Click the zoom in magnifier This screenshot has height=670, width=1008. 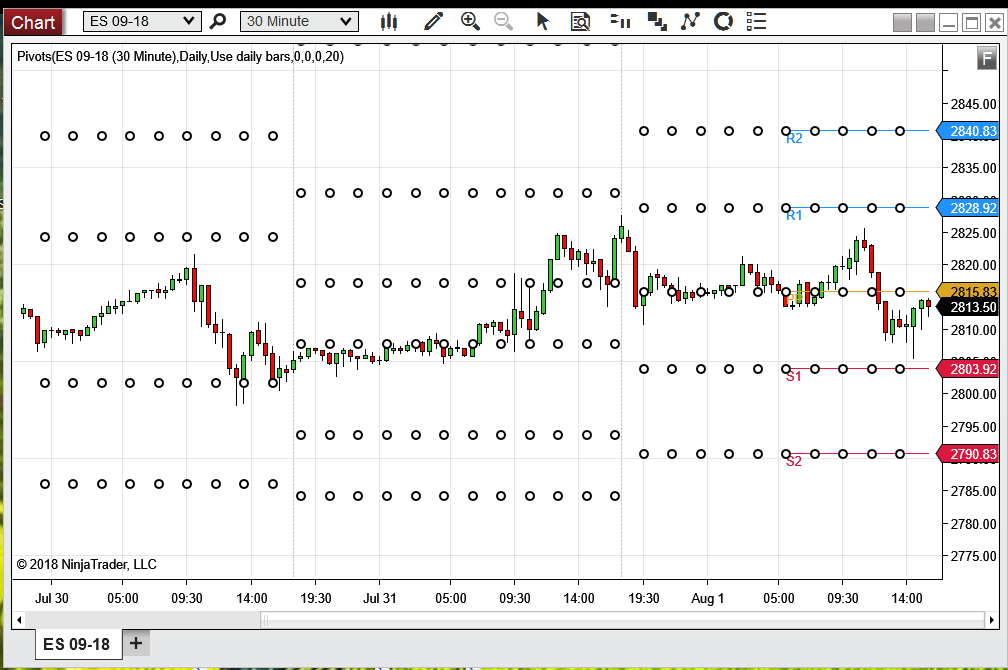(471, 21)
